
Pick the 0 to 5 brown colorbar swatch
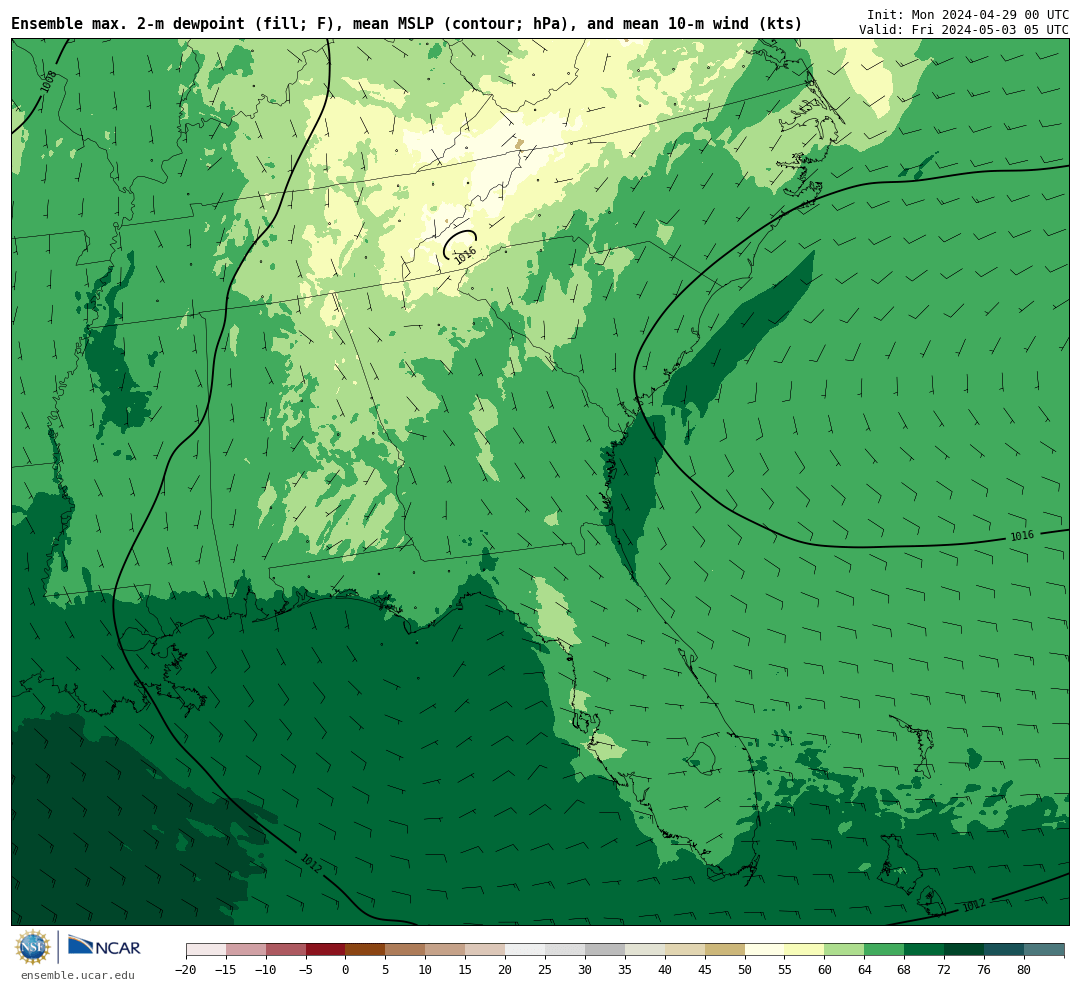(366, 950)
